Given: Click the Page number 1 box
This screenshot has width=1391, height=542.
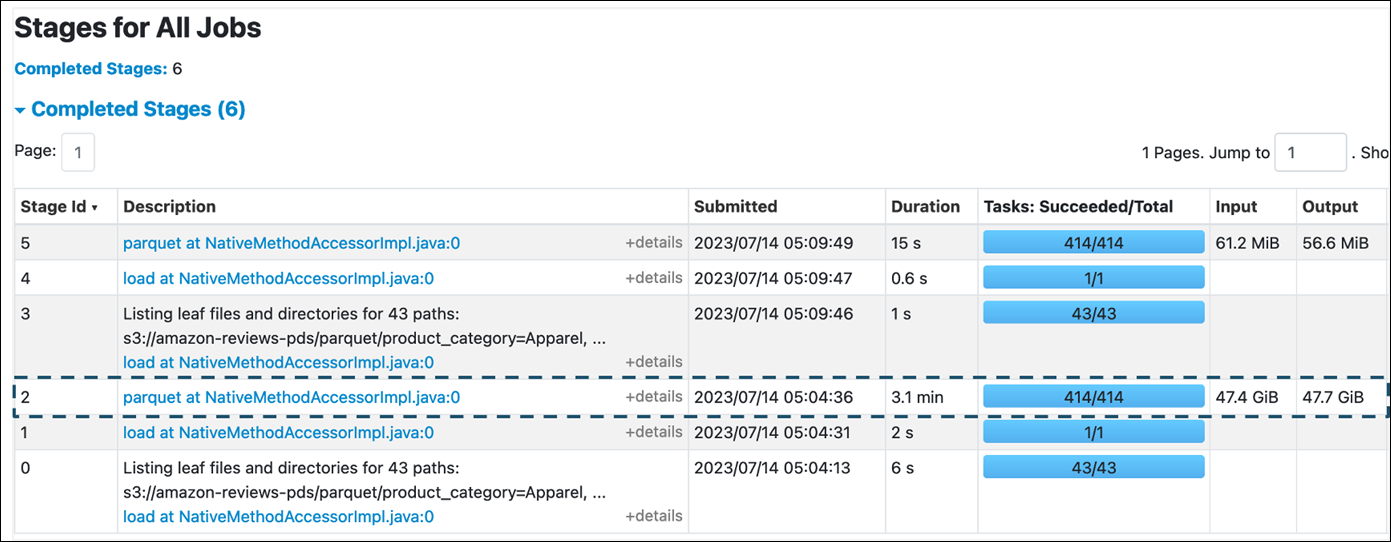Looking at the screenshot, I should (x=78, y=153).
